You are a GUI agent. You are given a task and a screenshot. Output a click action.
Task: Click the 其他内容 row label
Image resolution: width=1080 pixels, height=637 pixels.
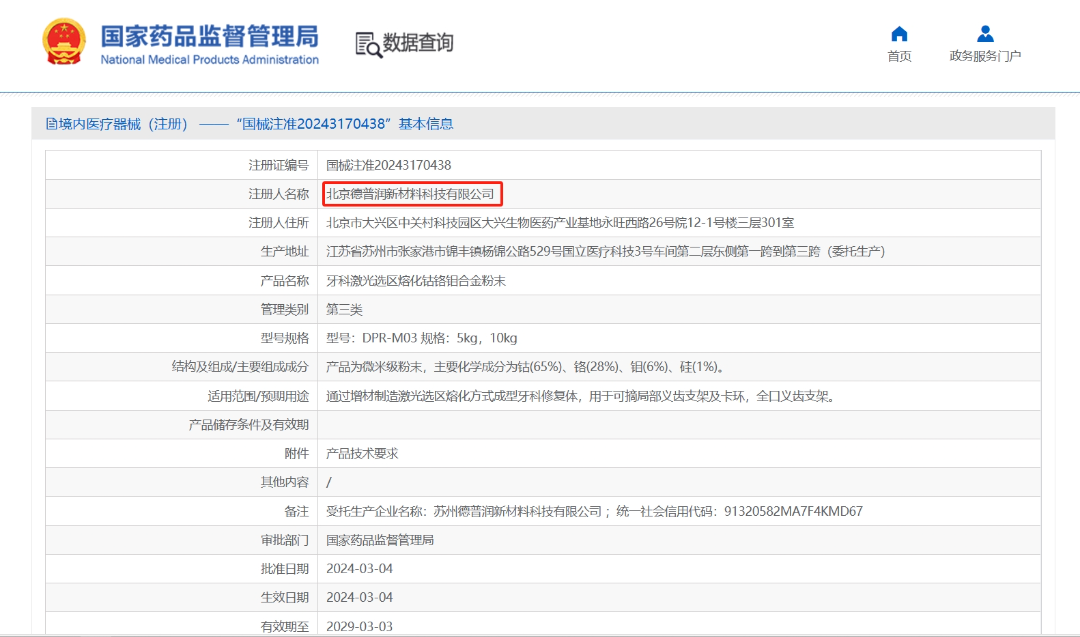coord(284,482)
